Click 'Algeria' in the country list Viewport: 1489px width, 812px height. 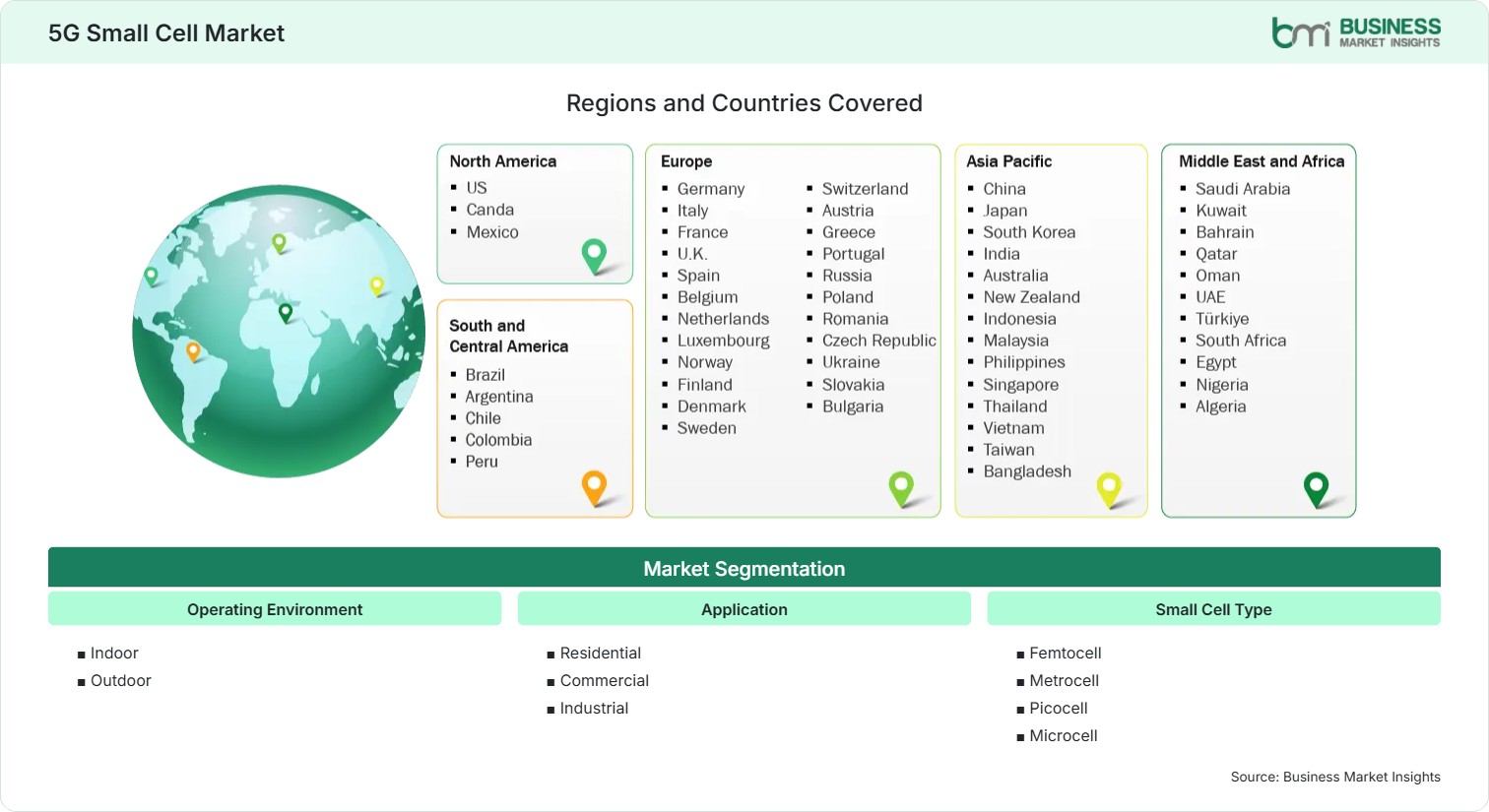(x=1221, y=406)
